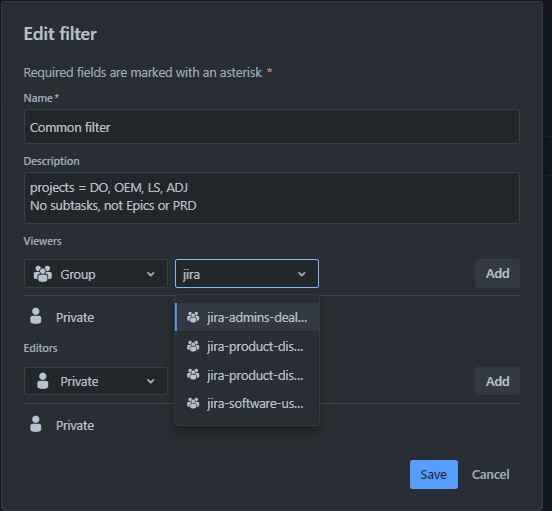Open the Viewers Group type dropdown
The image size is (552, 511).
(96, 274)
